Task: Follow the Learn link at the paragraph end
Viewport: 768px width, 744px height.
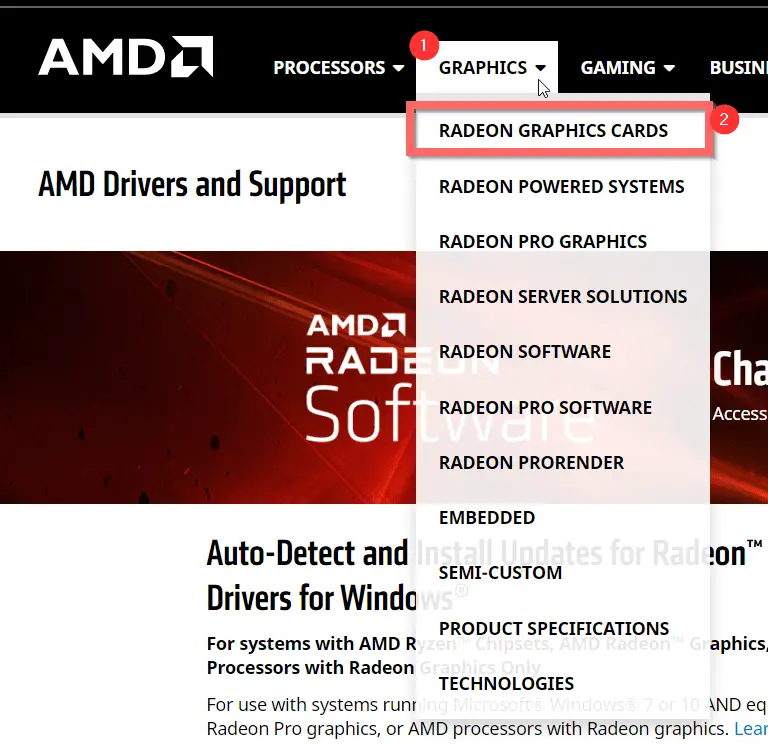Action: pos(751,728)
